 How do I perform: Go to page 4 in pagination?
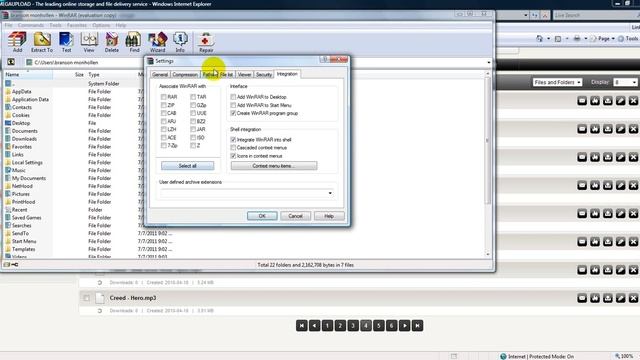(366, 325)
